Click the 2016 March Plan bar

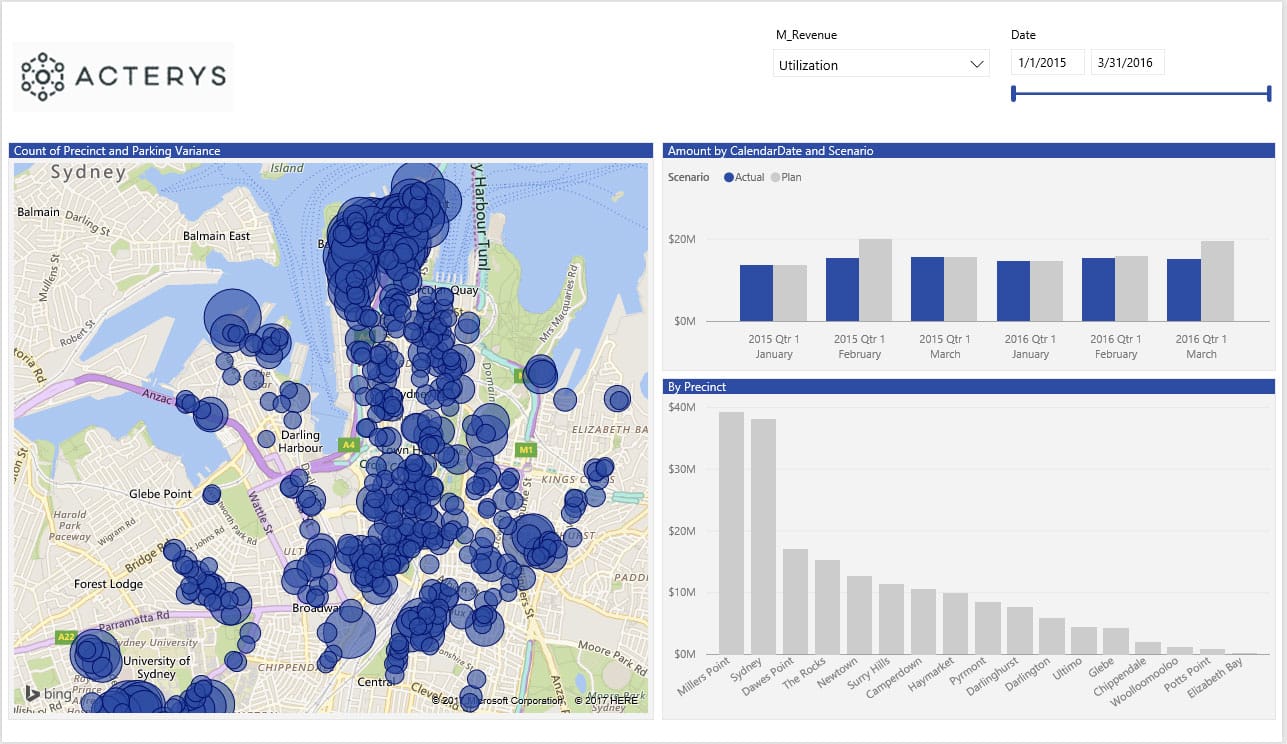click(x=1217, y=281)
